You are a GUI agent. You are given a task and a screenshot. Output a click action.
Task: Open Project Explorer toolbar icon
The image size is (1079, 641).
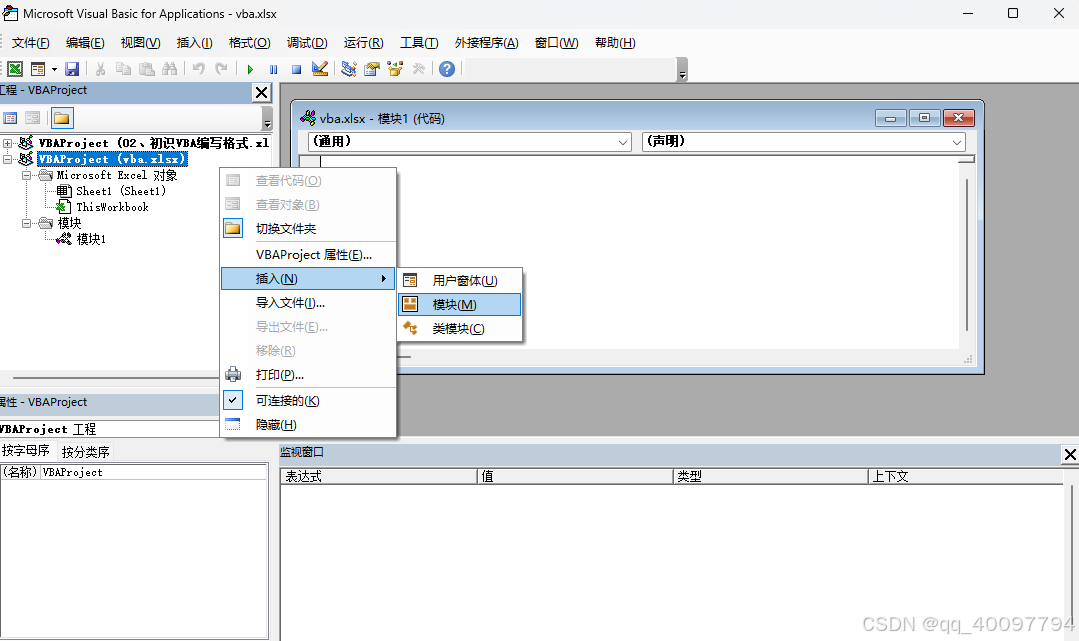click(349, 69)
